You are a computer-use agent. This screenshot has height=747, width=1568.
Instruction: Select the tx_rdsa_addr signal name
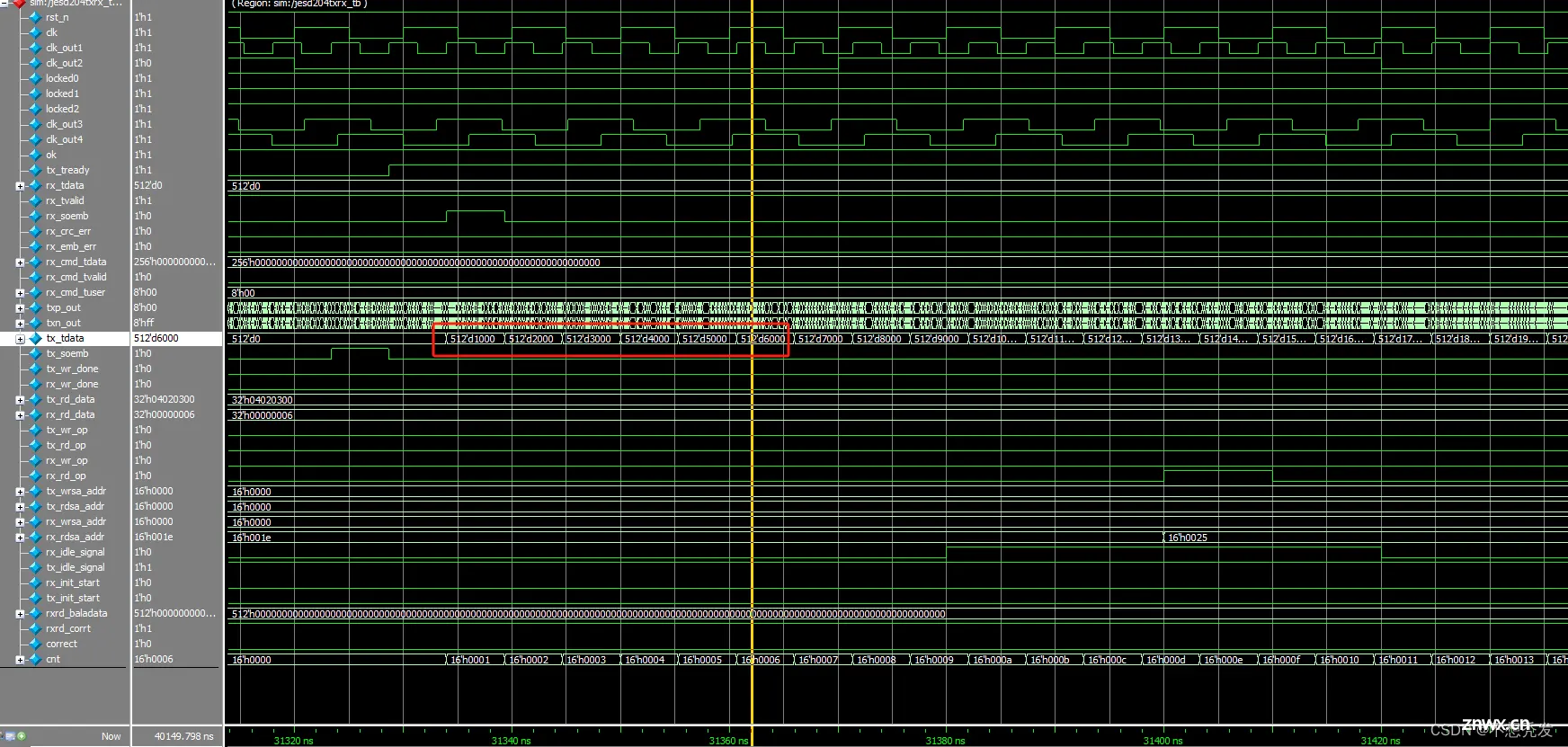click(75, 506)
